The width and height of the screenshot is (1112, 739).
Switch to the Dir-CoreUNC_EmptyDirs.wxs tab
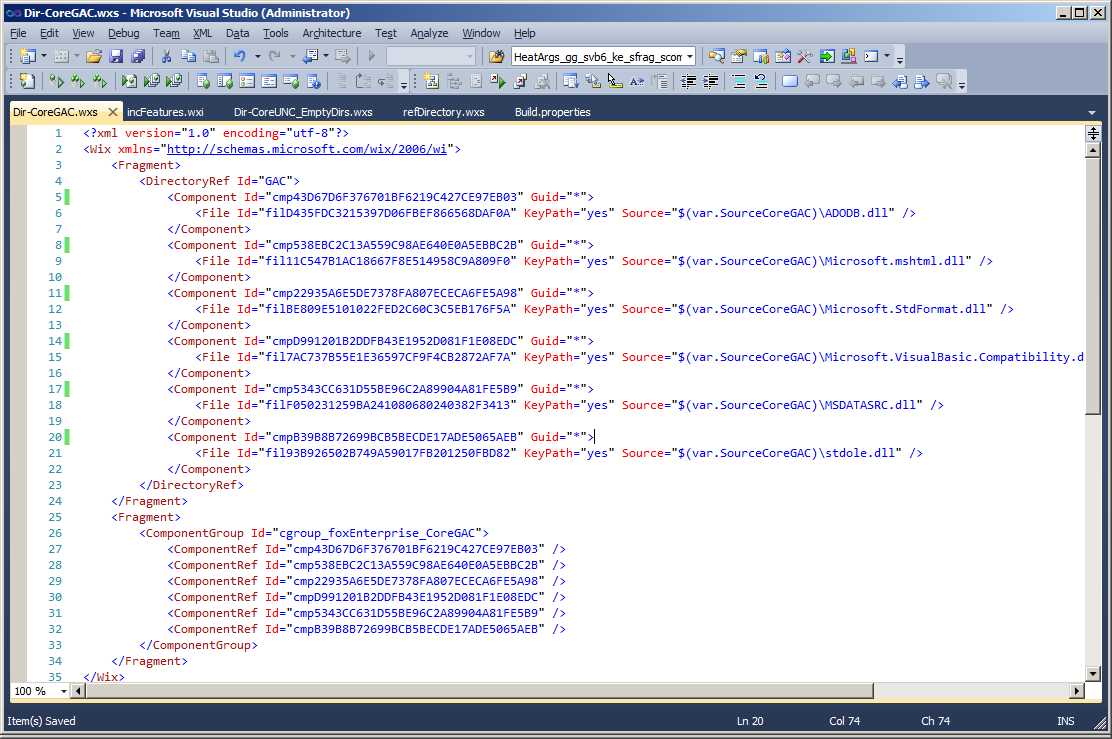(303, 112)
